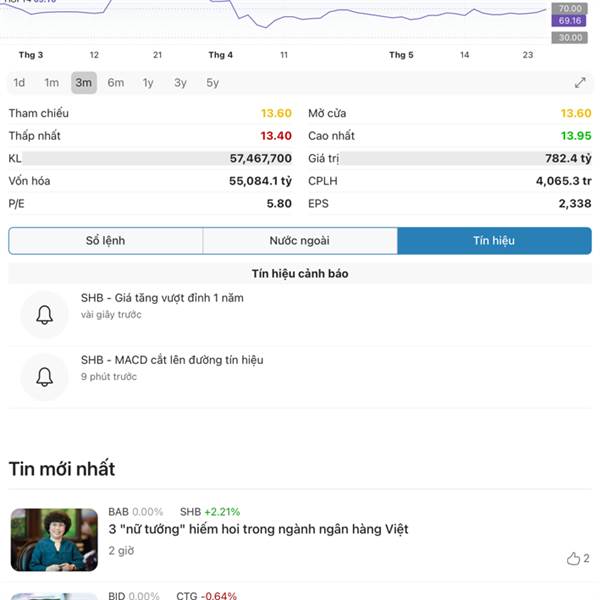This screenshot has height=600, width=600.
Task: Tap the Cao nhất value 13.95
Action: [x=576, y=136]
